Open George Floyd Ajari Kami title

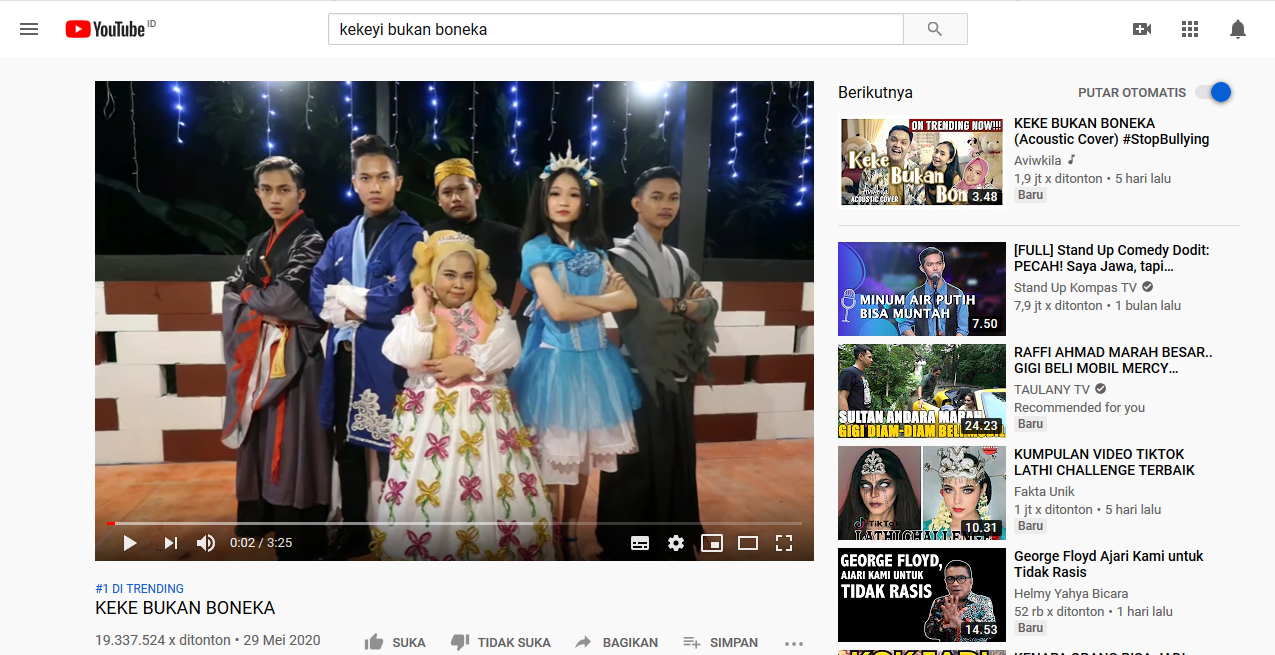pyautogui.click(x=1109, y=564)
